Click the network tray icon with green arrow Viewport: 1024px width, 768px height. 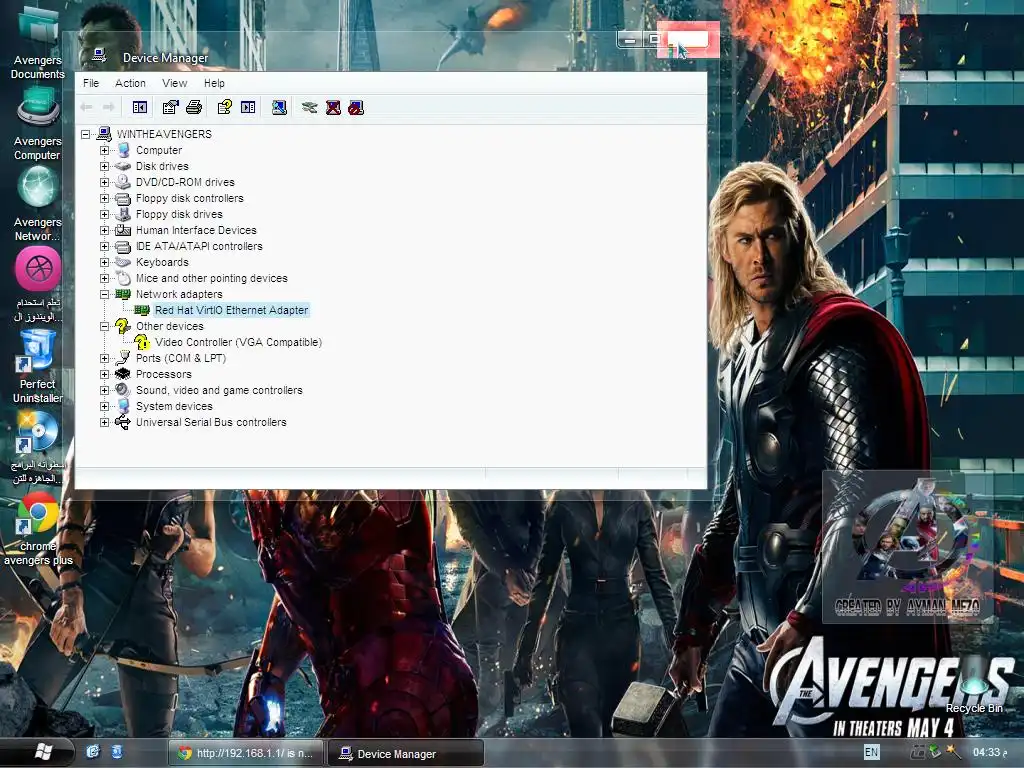click(935, 752)
